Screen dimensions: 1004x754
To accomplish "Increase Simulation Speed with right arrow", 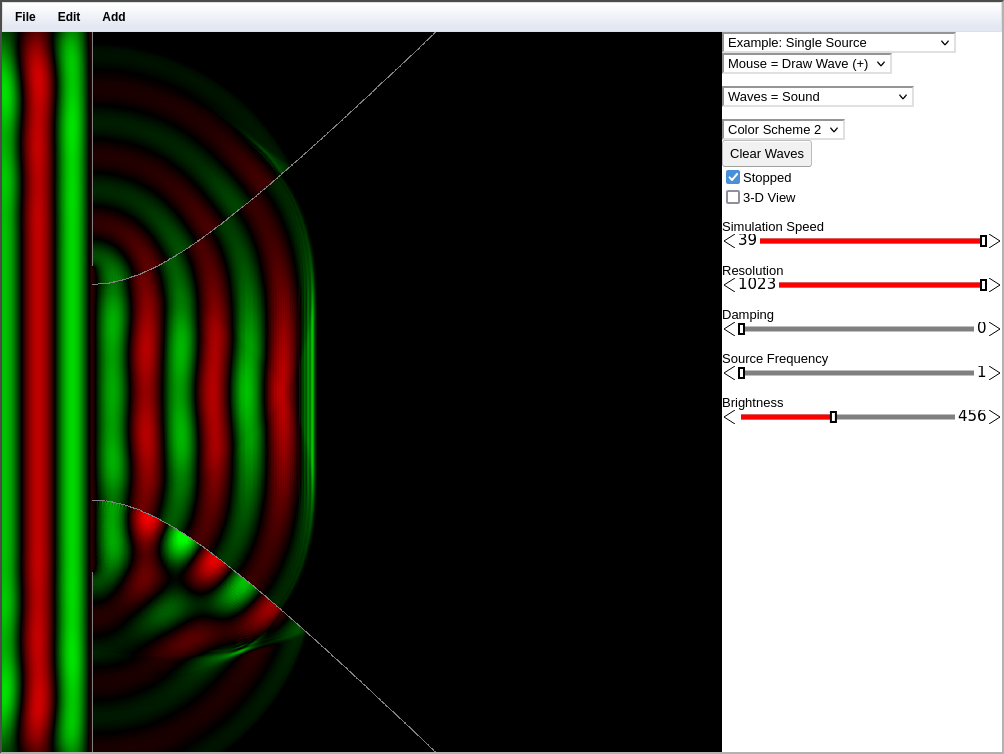I will (994, 241).
